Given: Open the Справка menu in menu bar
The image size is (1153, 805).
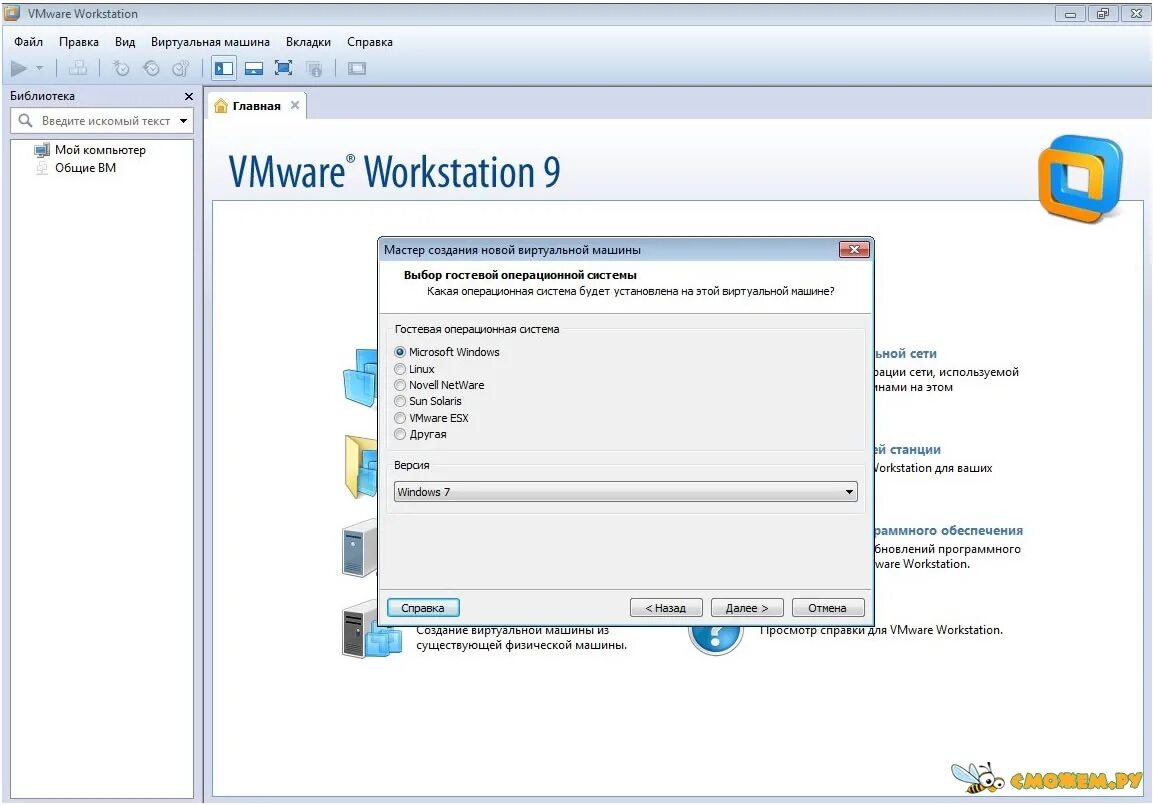Looking at the screenshot, I should click(370, 42).
